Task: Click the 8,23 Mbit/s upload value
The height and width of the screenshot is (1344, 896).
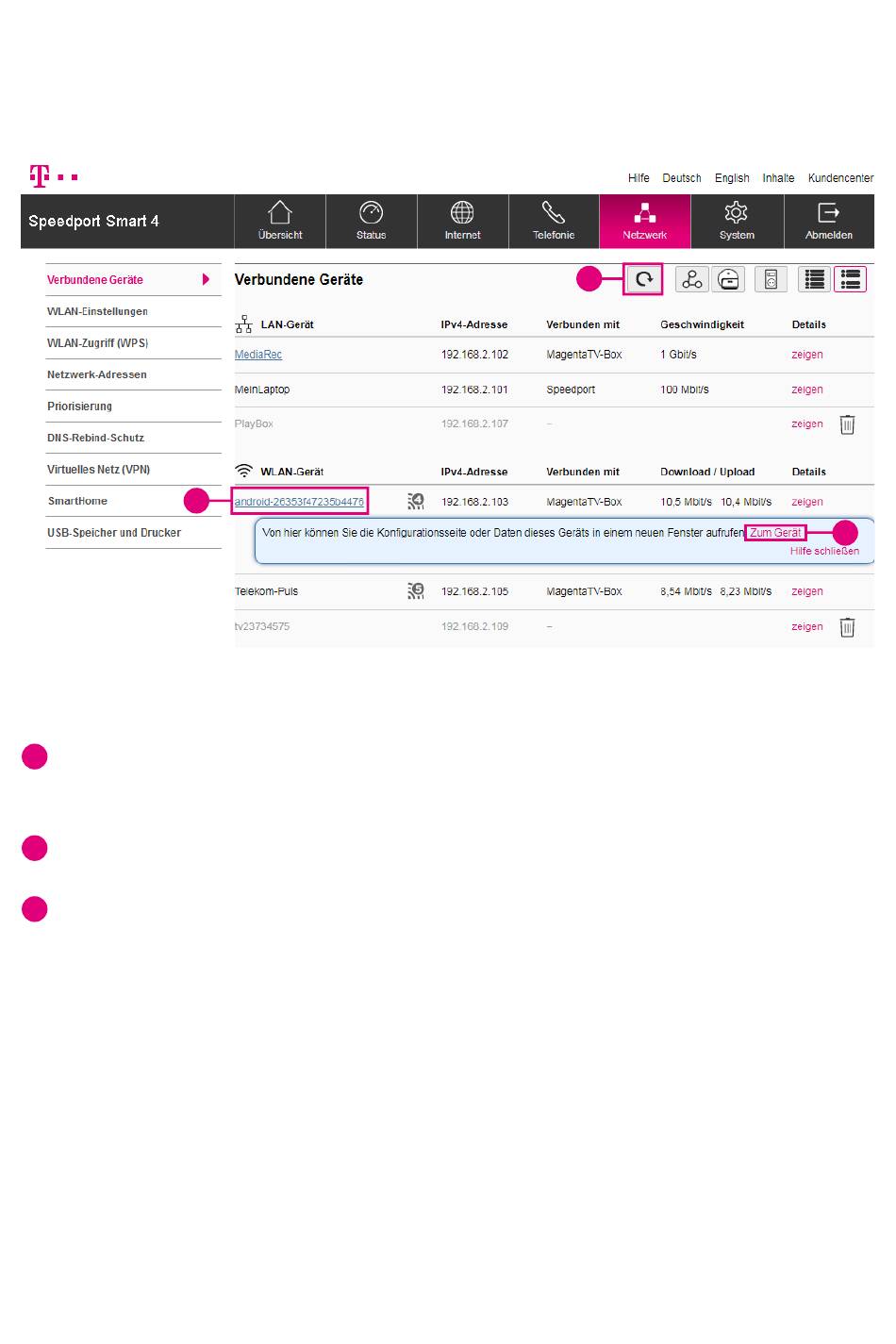Action: pos(746,591)
